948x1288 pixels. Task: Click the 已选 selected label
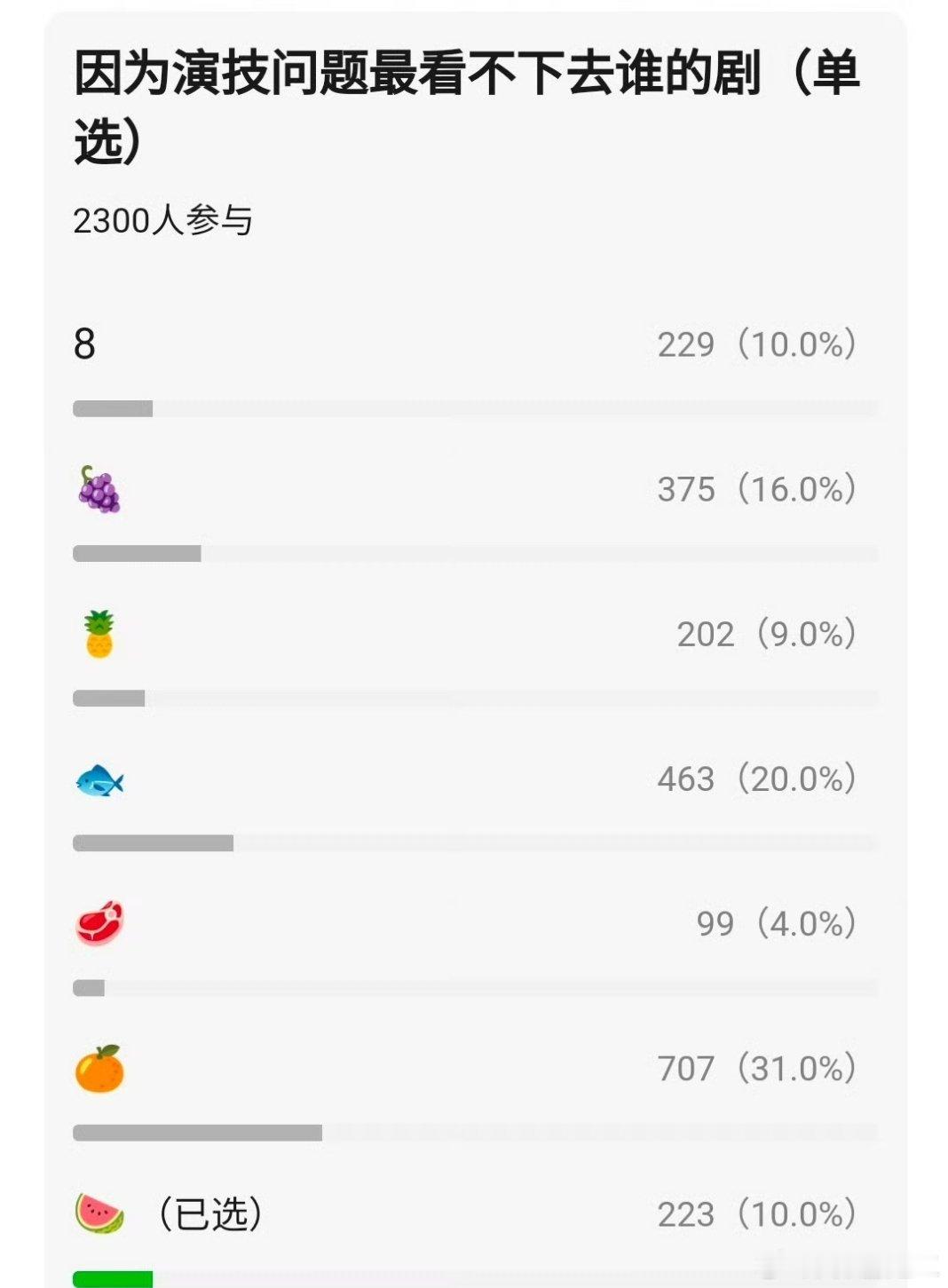click(210, 1213)
